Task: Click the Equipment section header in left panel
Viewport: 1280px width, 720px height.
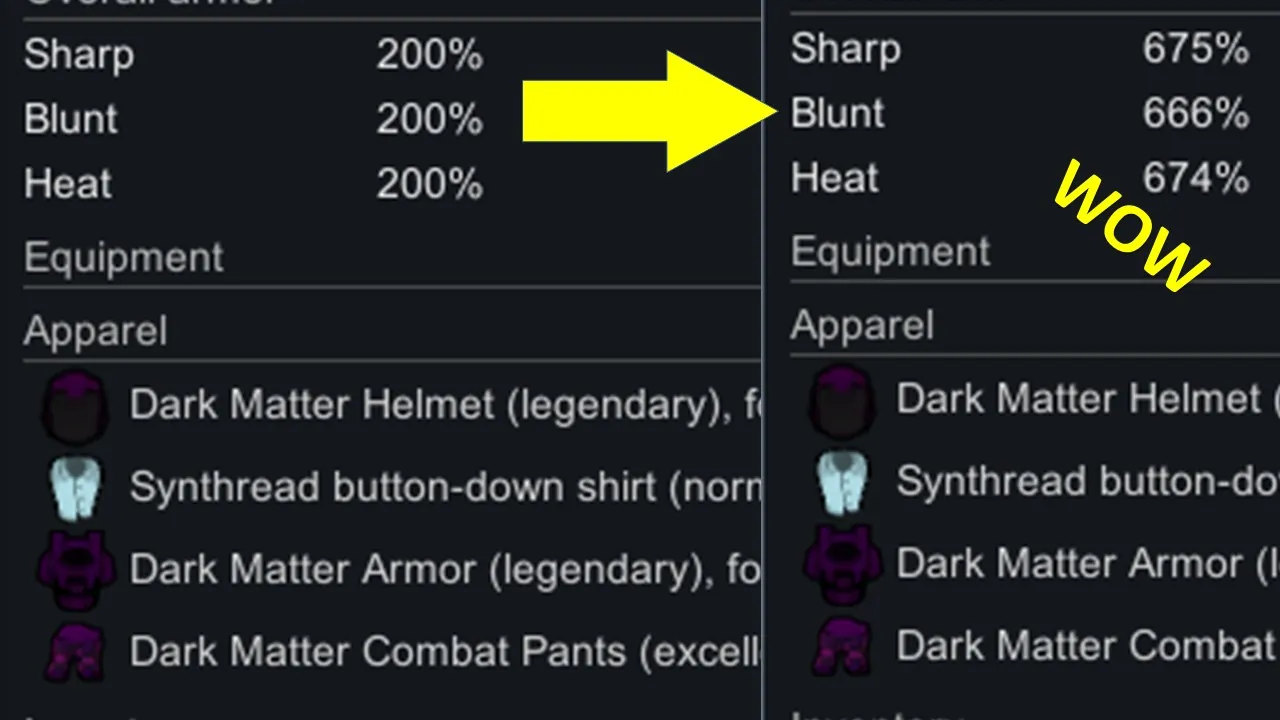Action: pyautogui.click(x=124, y=258)
